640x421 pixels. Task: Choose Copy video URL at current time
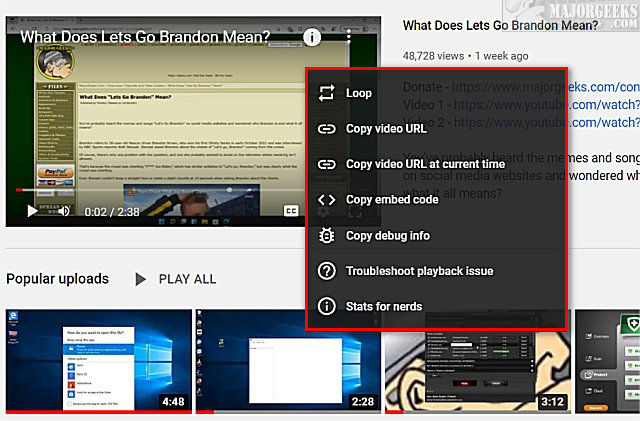point(436,164)
